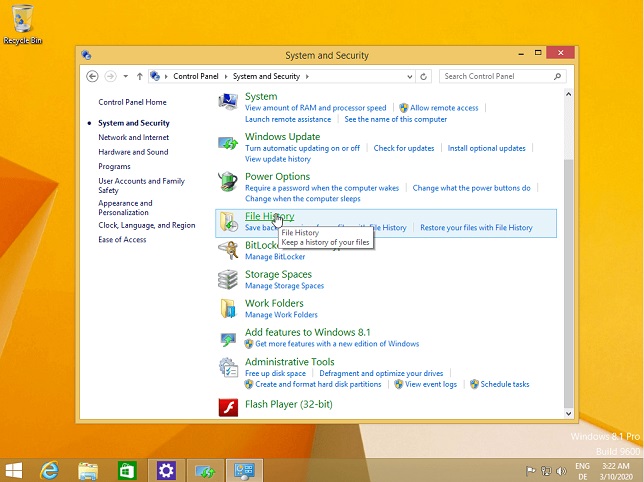Open the Recycle Bin on desktop
This screenshot has width=644, height=482.
[23, 24]
